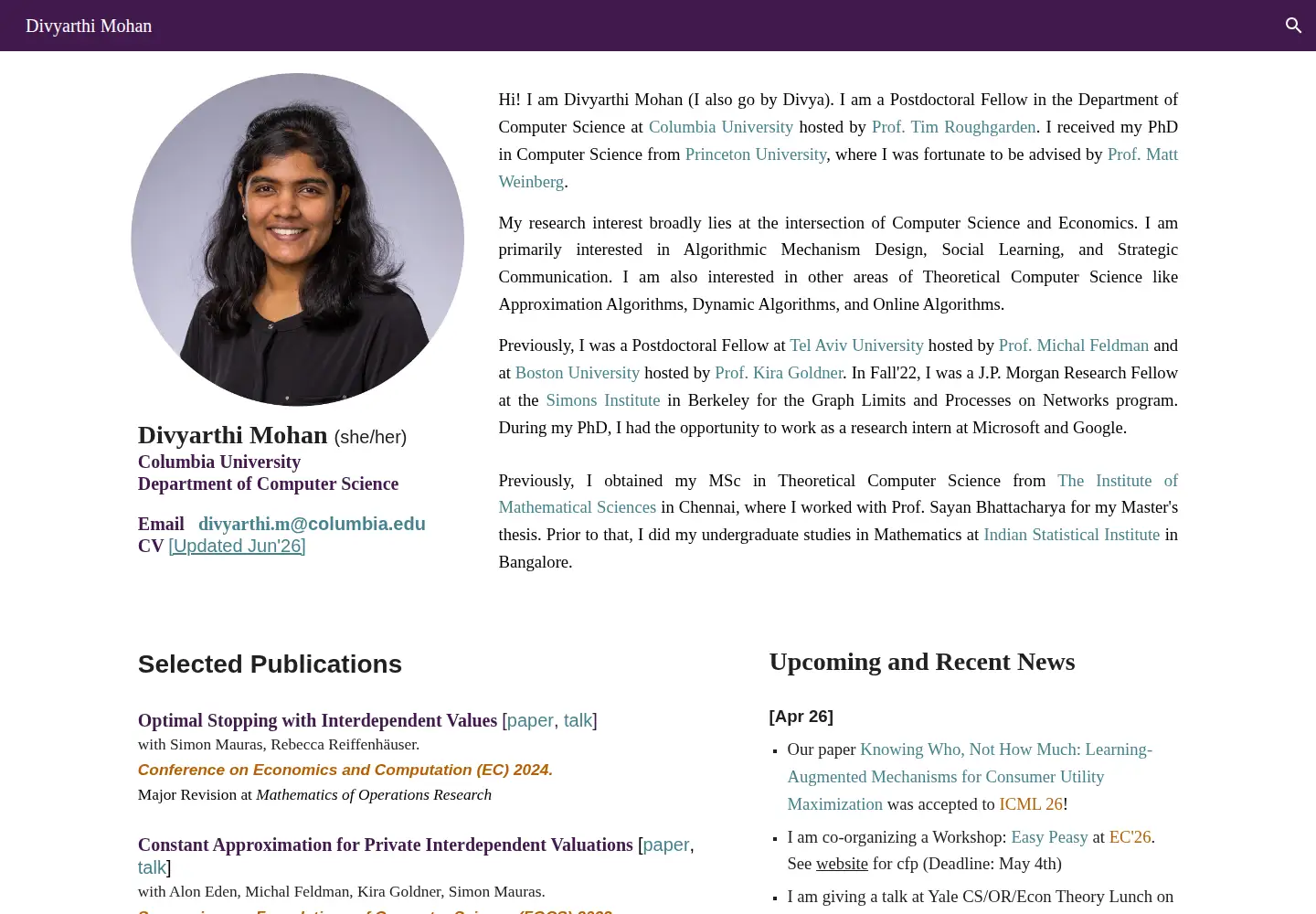
Task: Open paper link for Constant Approximation publication
Action: pos(666,845)
